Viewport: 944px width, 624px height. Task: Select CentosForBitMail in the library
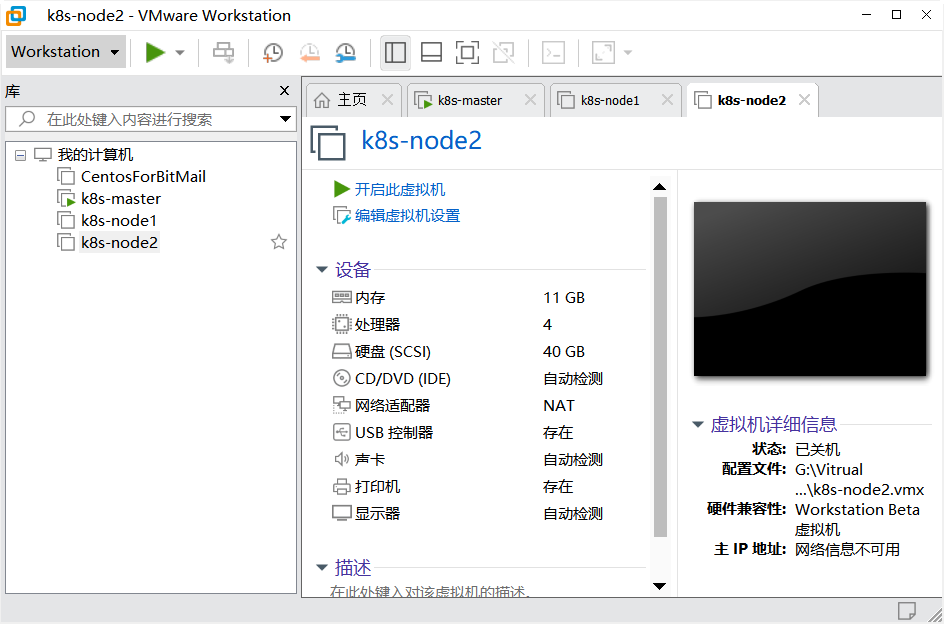click(143, 176)
